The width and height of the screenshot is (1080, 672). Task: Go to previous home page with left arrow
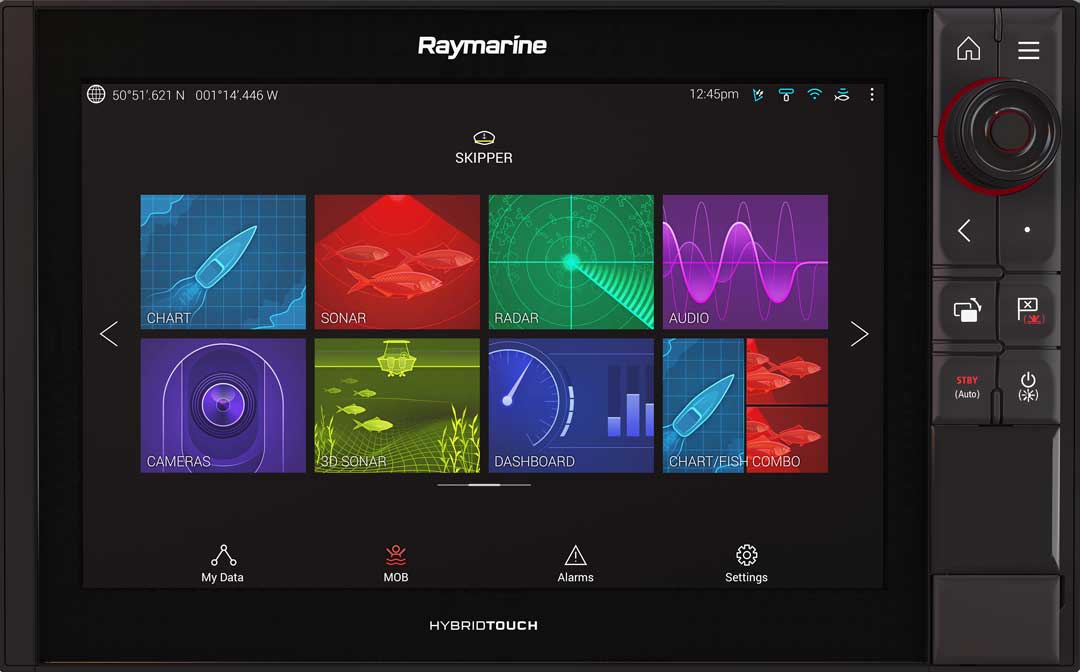tap(109, 334)
